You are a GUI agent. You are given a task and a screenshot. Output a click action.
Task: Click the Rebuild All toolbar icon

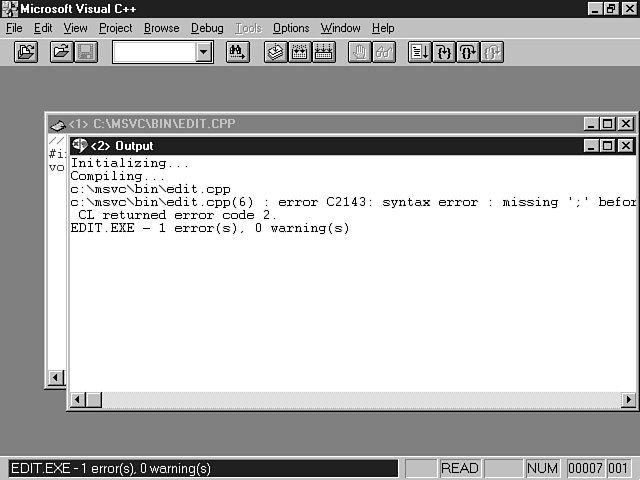point(323,52)
